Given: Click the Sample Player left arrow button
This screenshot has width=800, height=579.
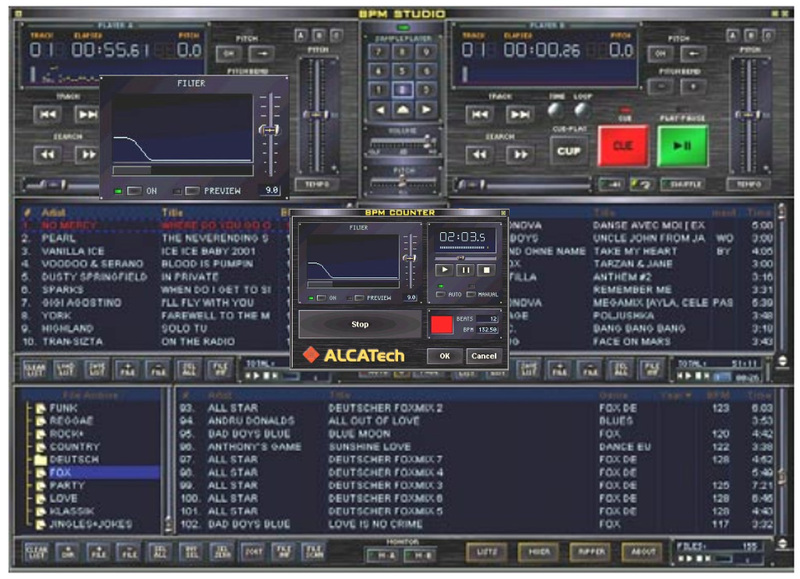Looking at the screenshot, I should (379, 109).
